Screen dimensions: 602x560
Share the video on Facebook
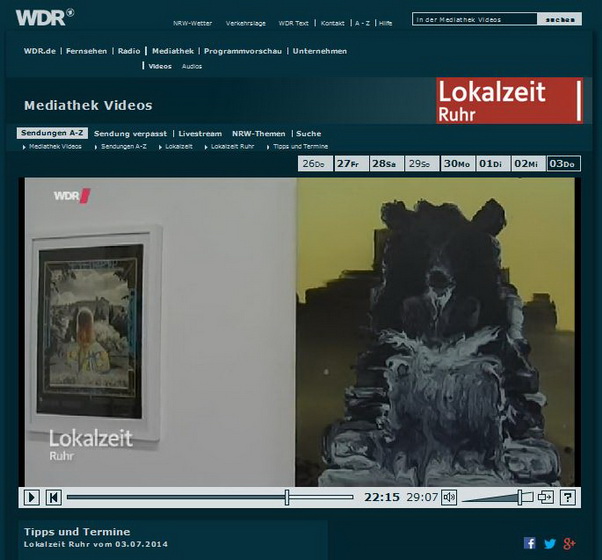pos(530,543)
